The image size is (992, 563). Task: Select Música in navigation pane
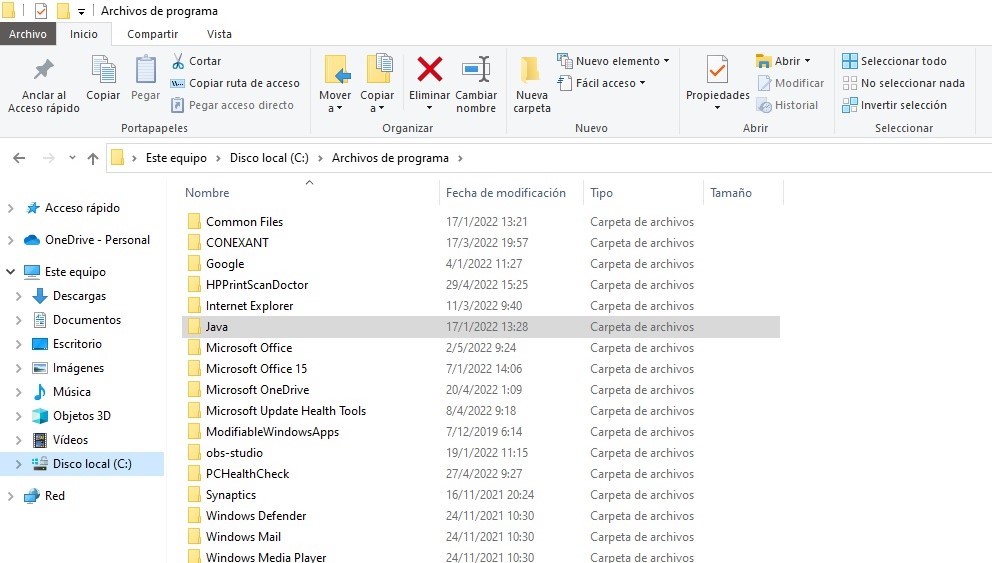[x=71, y=392]
